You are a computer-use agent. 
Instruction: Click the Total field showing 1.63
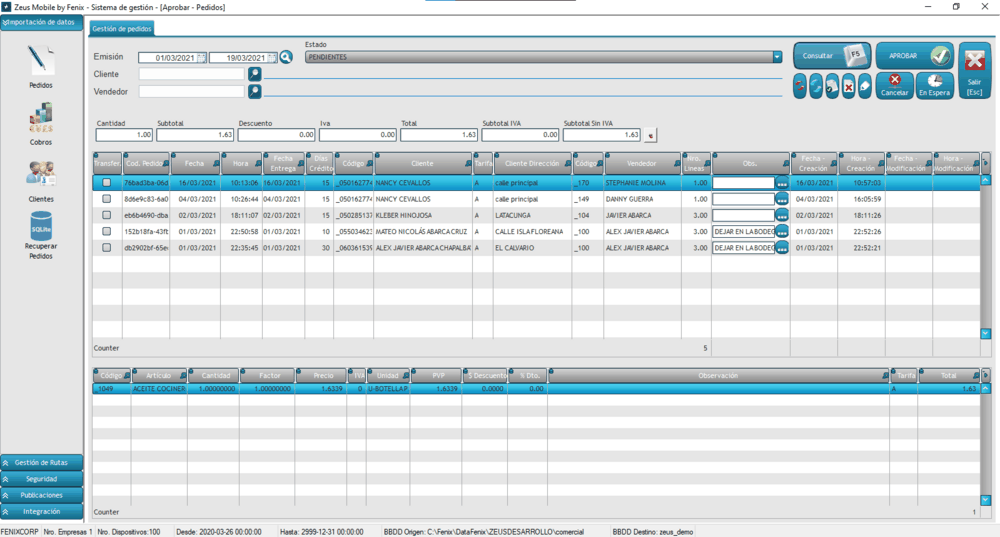[x=439, y=135]
